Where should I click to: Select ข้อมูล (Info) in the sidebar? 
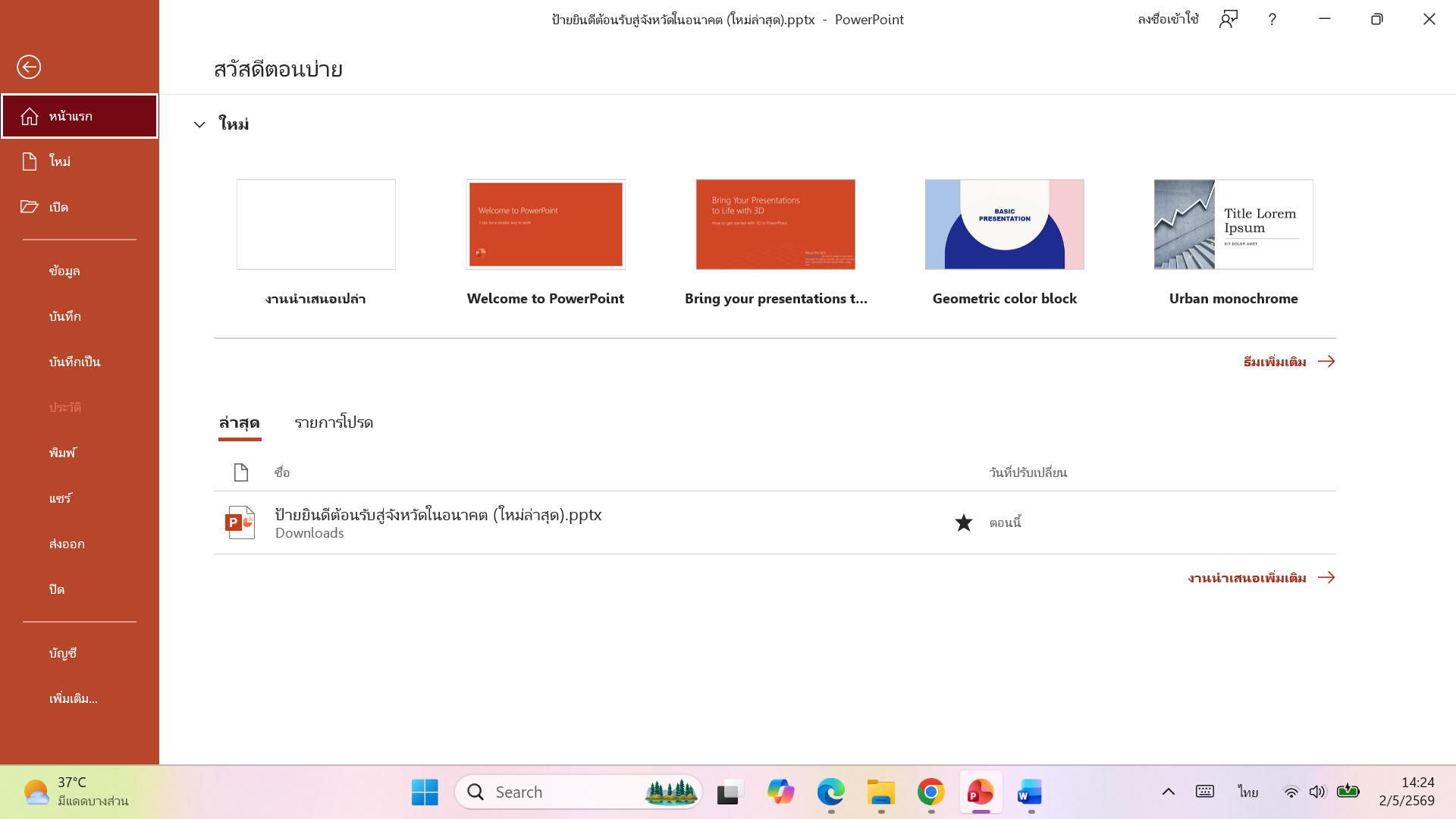tap(80, 271)
